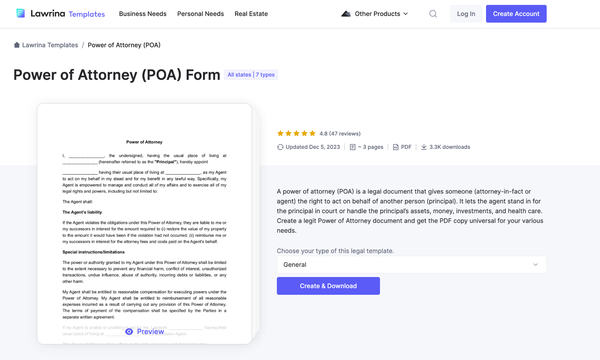Click the Lawrina logo icon
The image size is (600, 360).
[21, 13]
